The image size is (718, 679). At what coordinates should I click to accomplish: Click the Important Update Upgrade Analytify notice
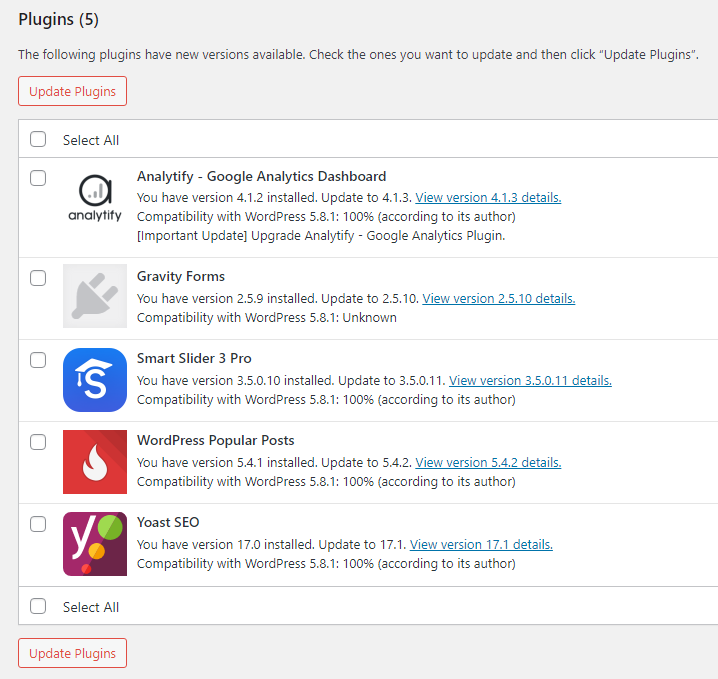pos(321,235)
